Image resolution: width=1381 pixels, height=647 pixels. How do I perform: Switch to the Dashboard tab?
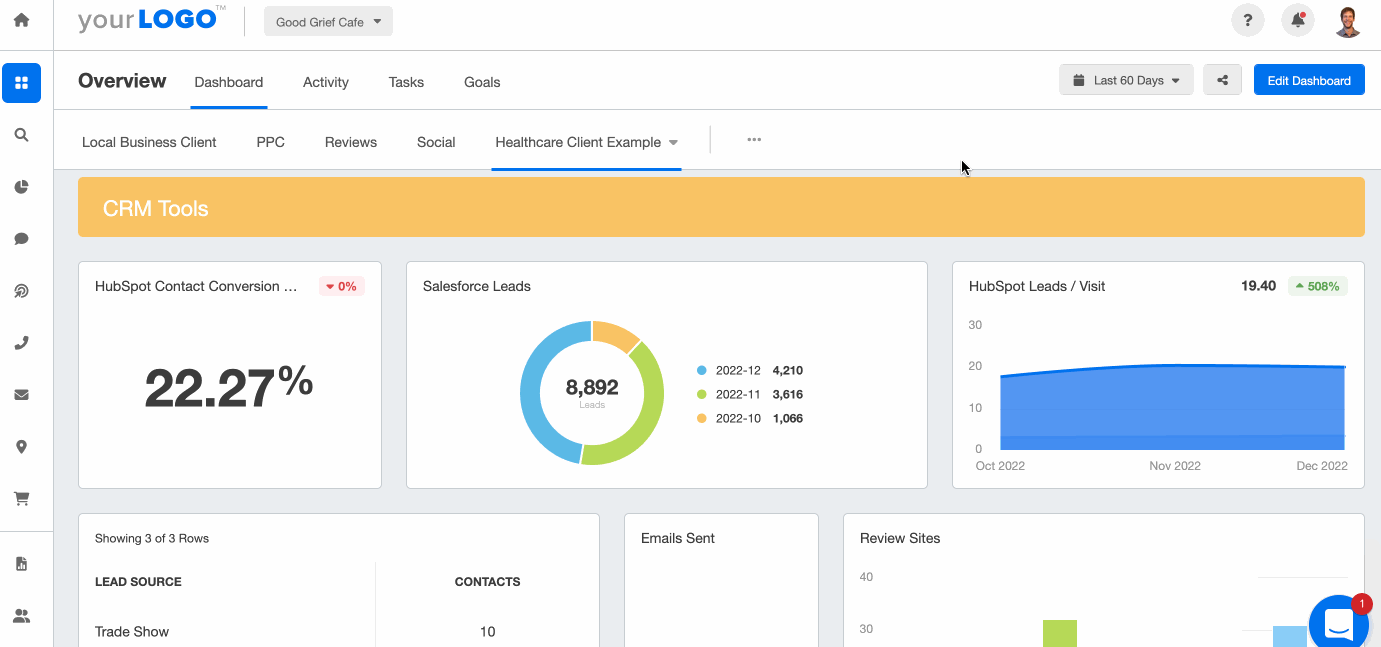tap(229, 82)
